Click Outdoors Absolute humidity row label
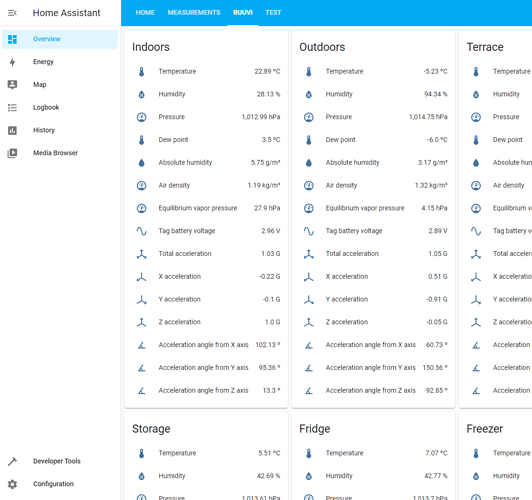 tap(353, 162)
